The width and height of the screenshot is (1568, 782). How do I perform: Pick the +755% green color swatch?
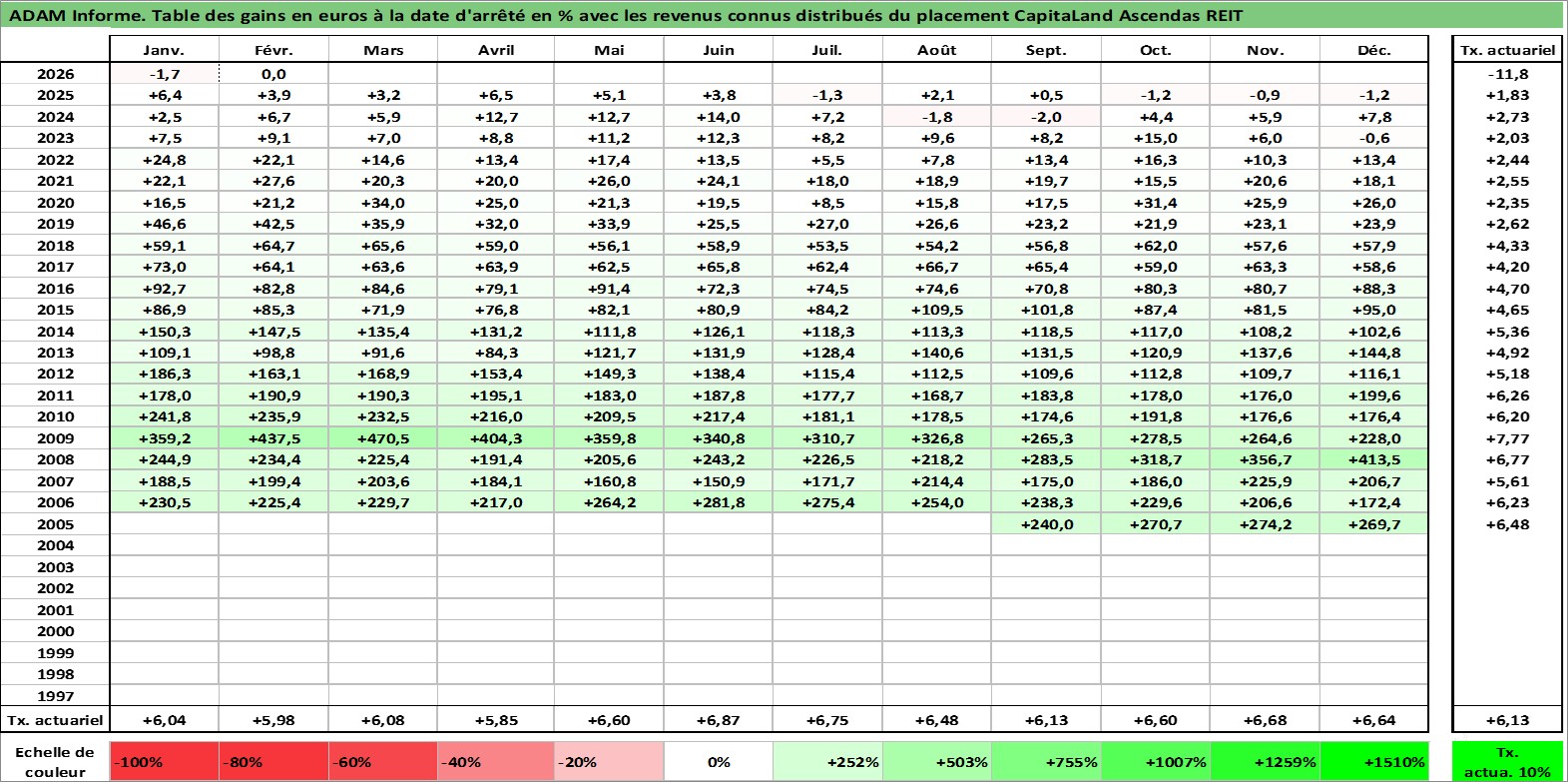coord(1046,762)
